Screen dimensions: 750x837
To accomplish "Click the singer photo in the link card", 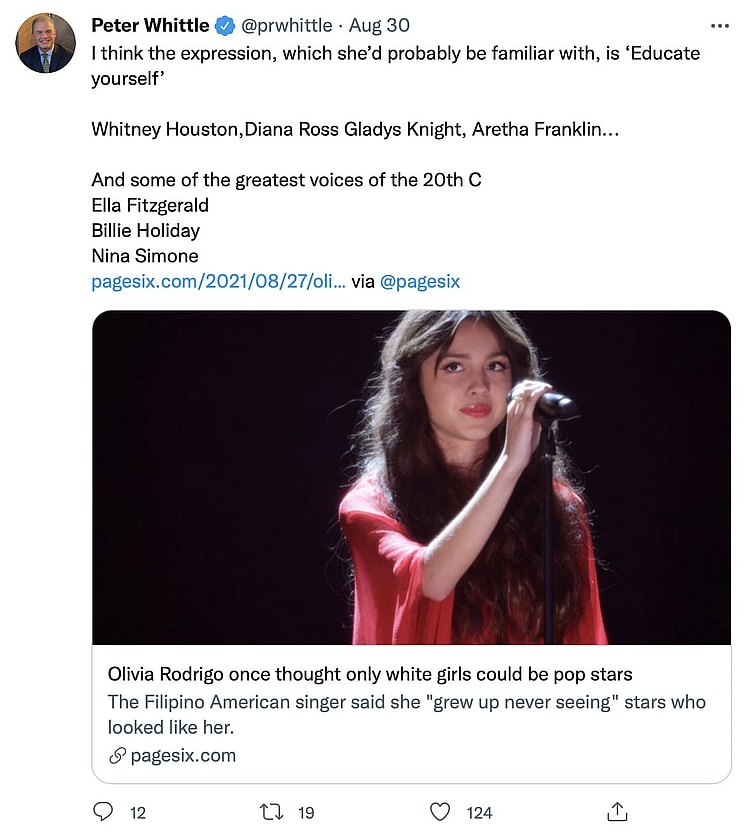I will pos(411,478).
